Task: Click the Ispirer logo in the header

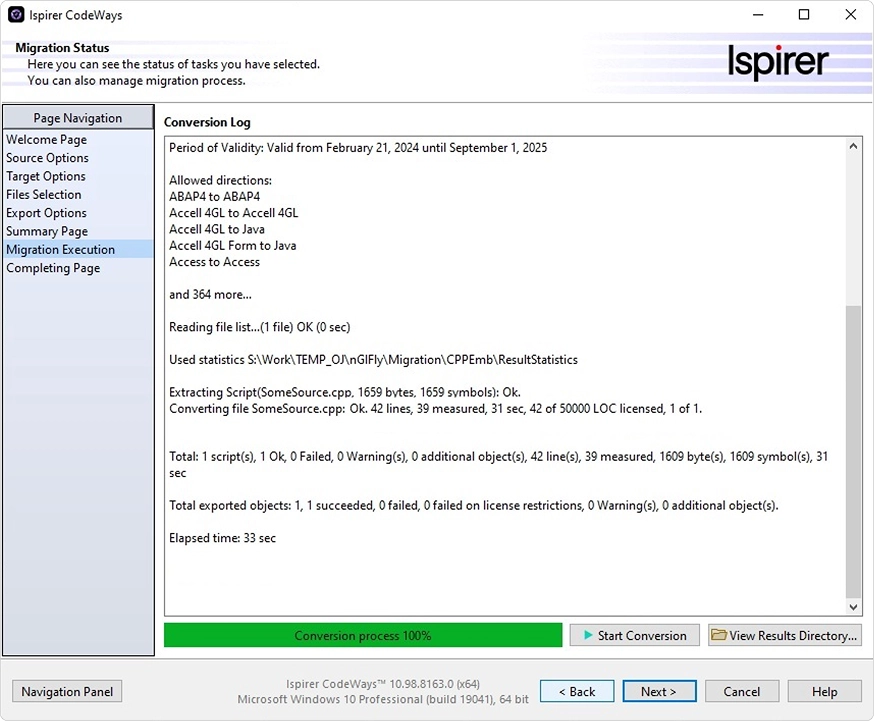Action: click(x=778, y=62)
